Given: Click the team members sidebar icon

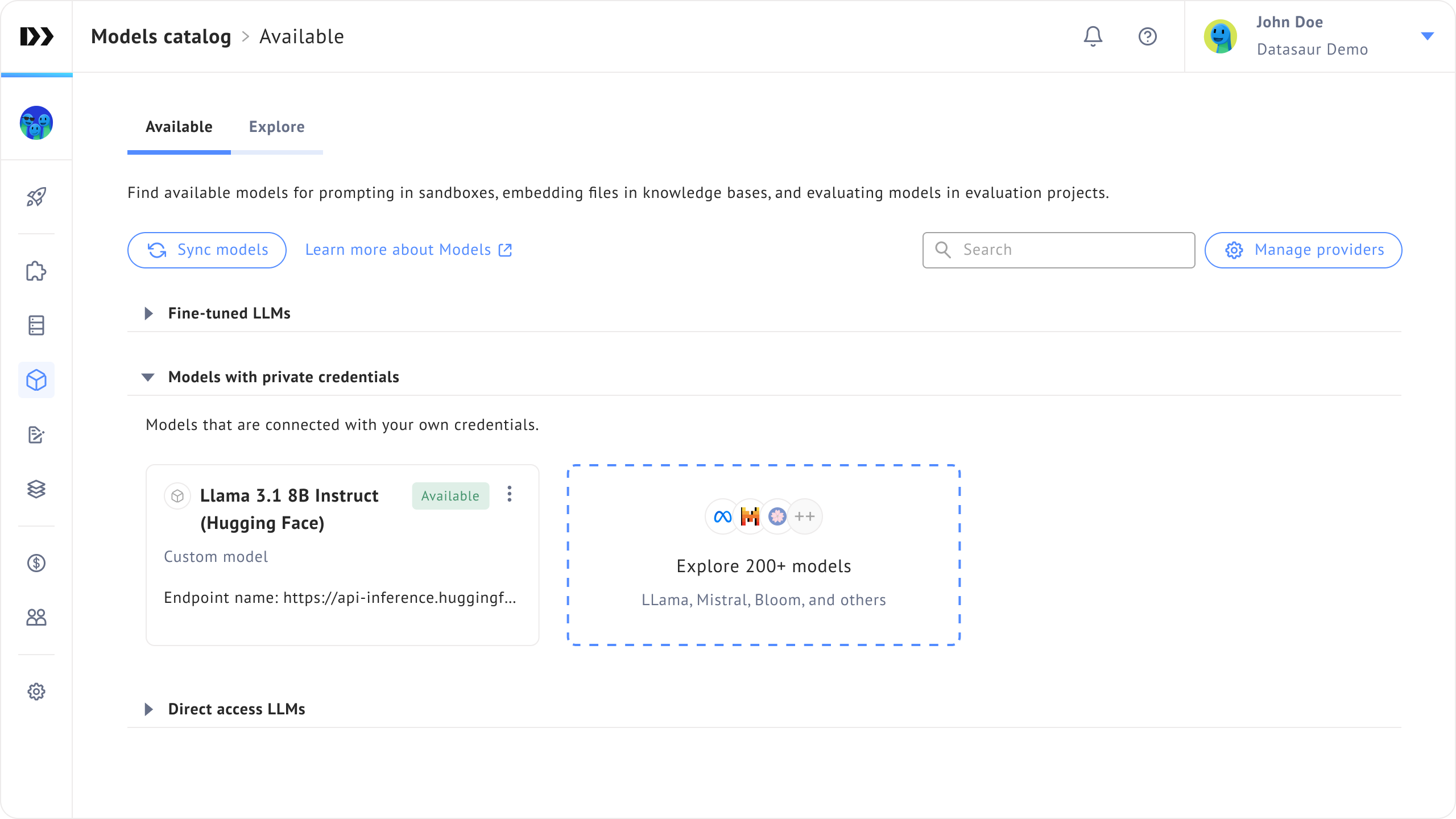Looking at the screenshot, I should 36,617.
